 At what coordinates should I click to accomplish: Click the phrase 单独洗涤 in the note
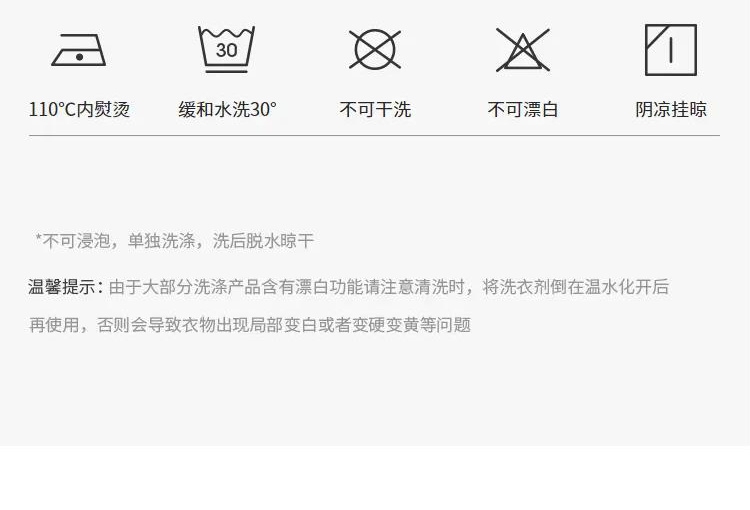click(161, 241)
